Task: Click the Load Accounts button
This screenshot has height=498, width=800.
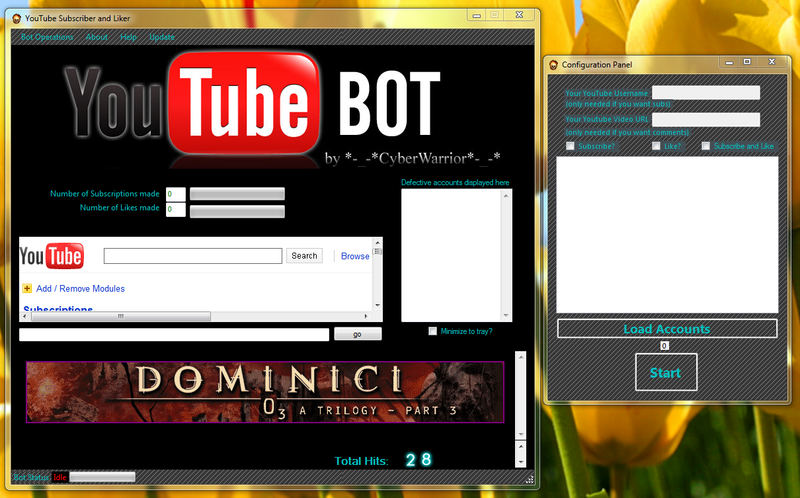Action: pos(667,329)
